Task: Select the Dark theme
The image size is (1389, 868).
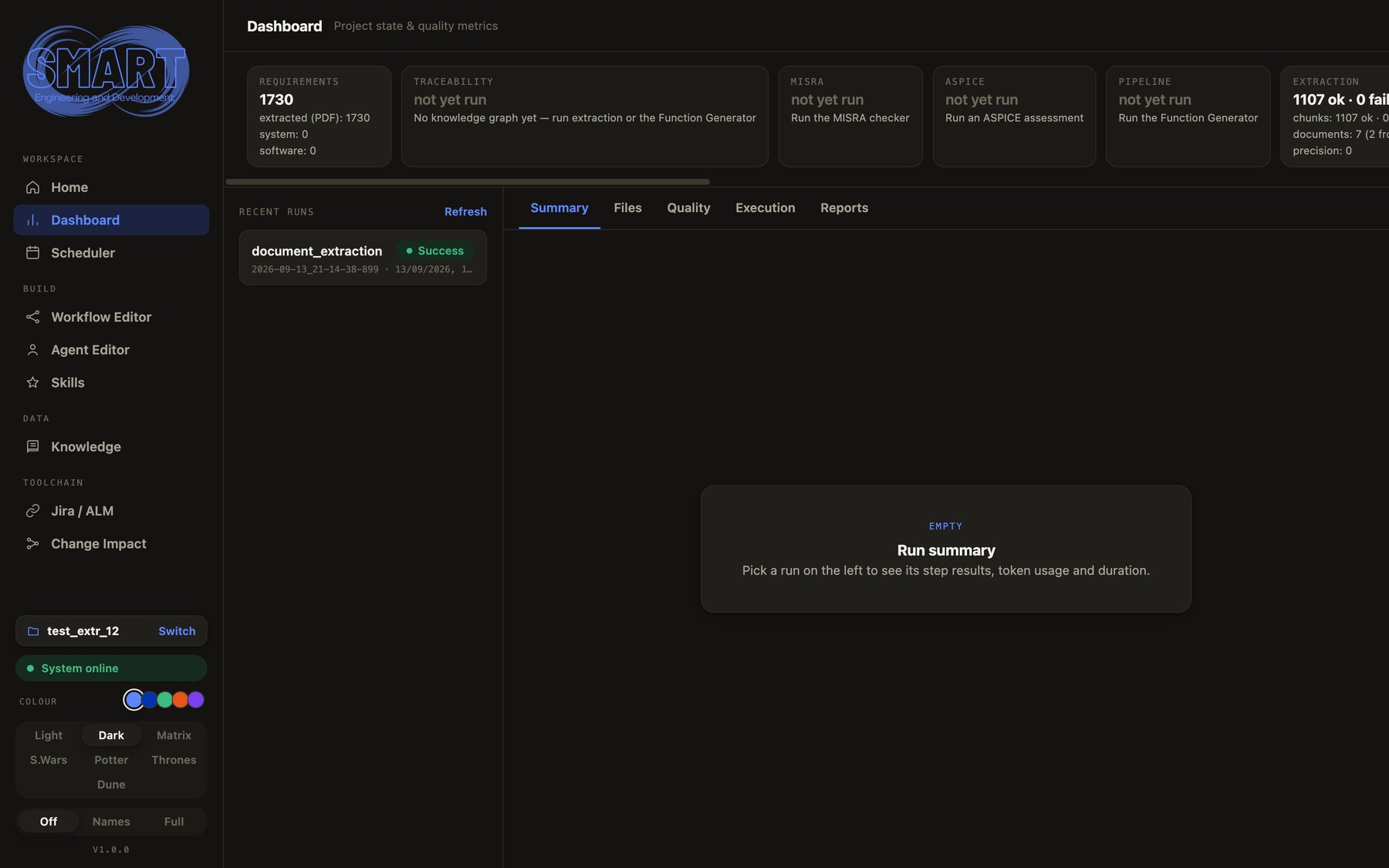Action: tap(111, 735)
